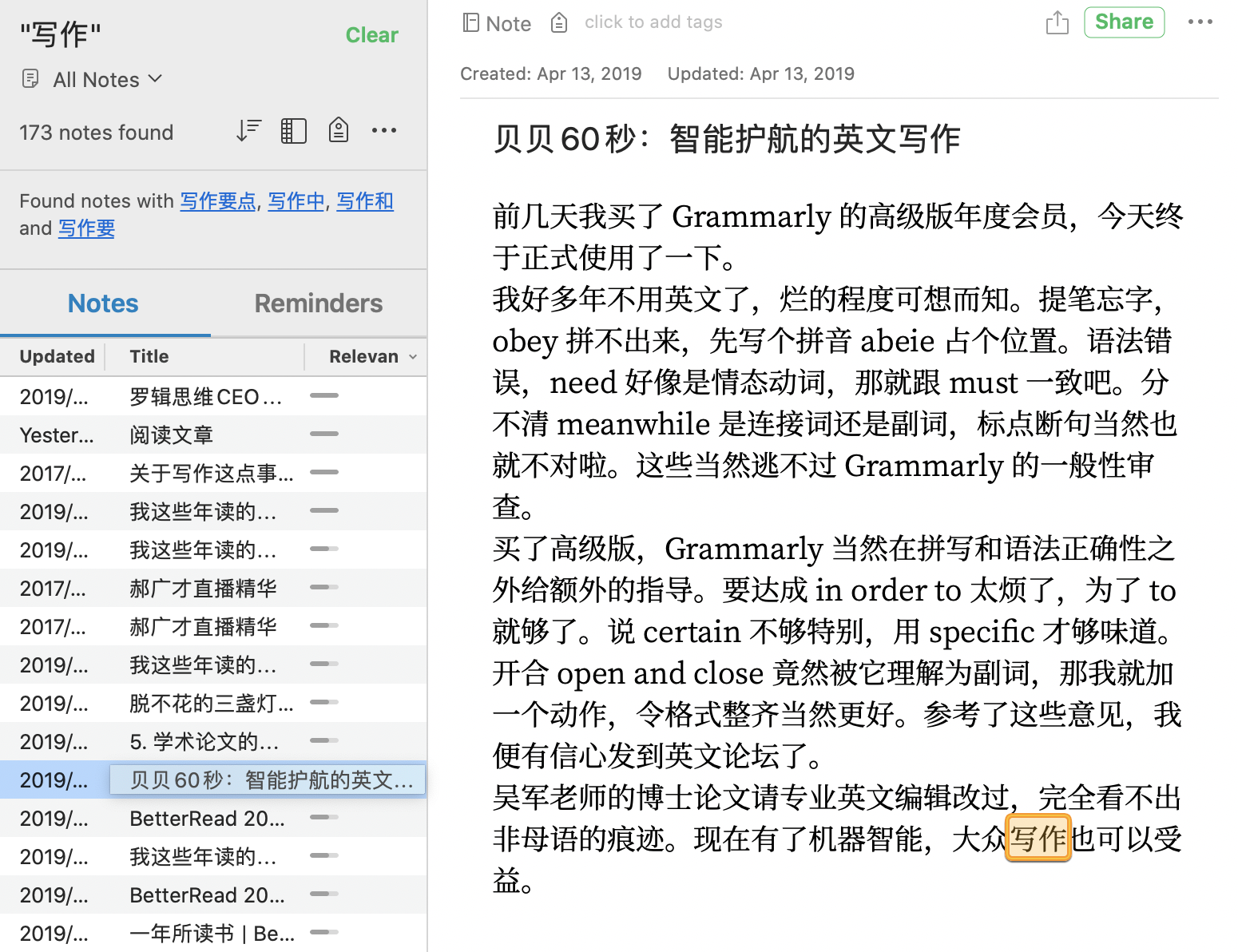Clear the 写作 search
This screenshot has height=952, width=1238.
pyautogui.click(x=371, y=35)
